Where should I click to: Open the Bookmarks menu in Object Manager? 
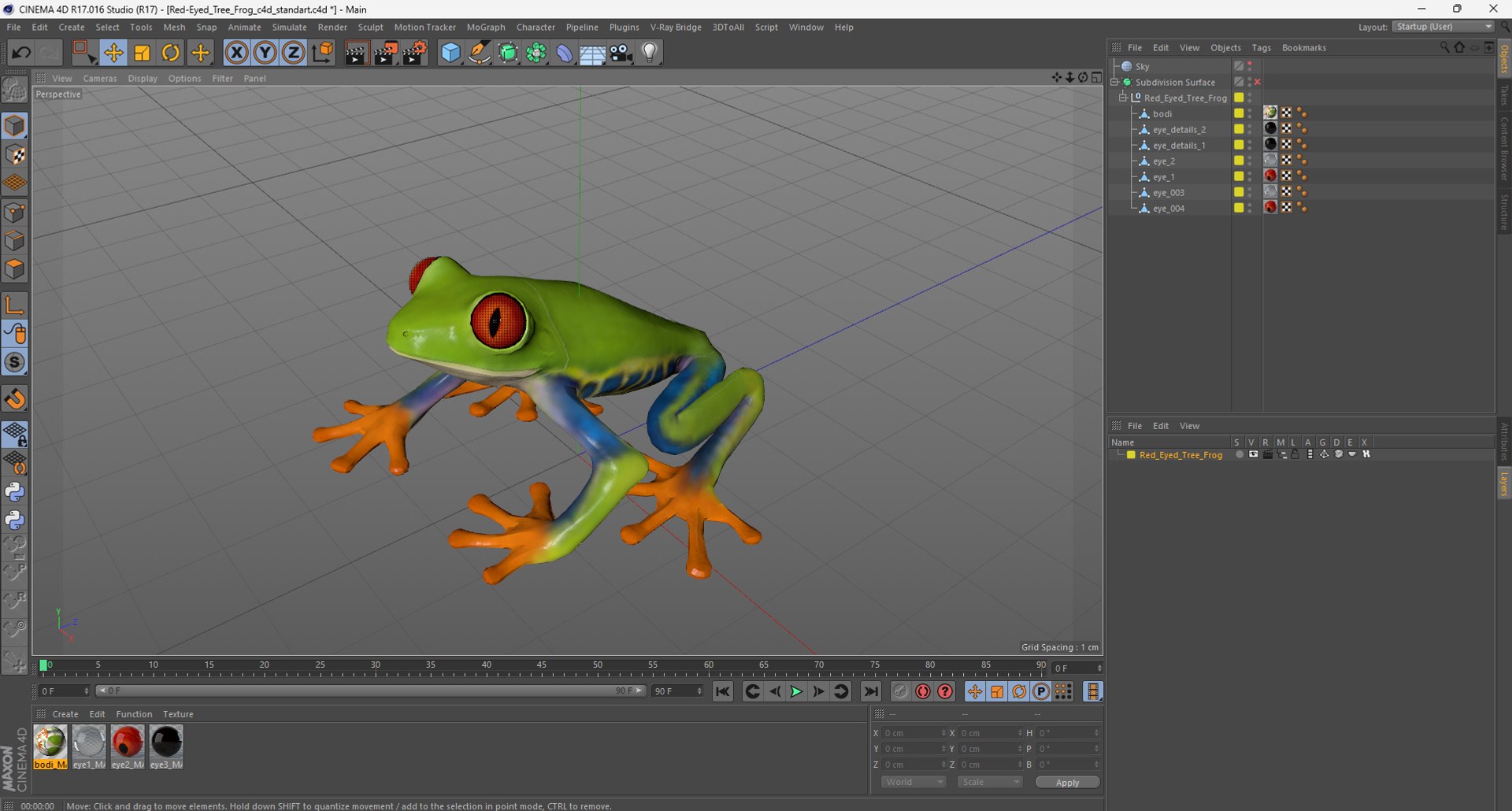(x=1303, y=48)
